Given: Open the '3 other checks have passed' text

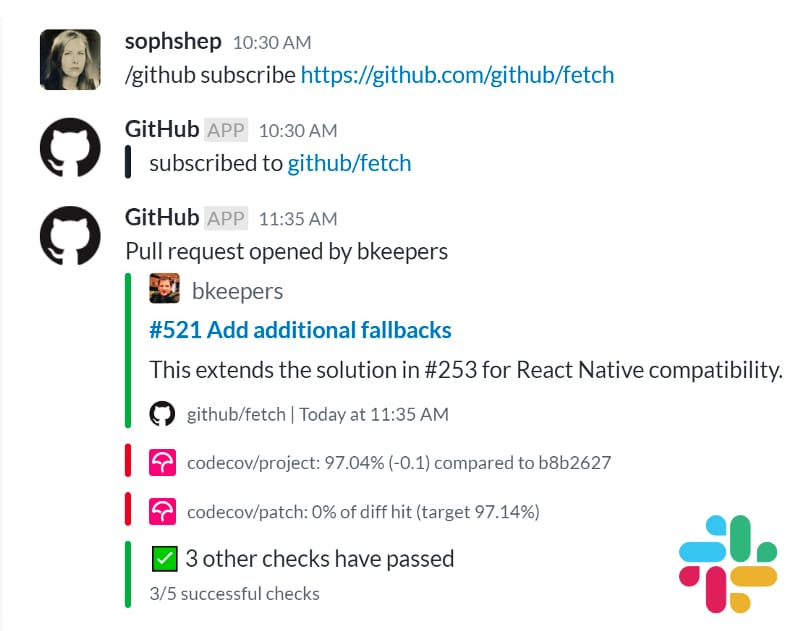Looking at the screenshot, I should point(319,558).
